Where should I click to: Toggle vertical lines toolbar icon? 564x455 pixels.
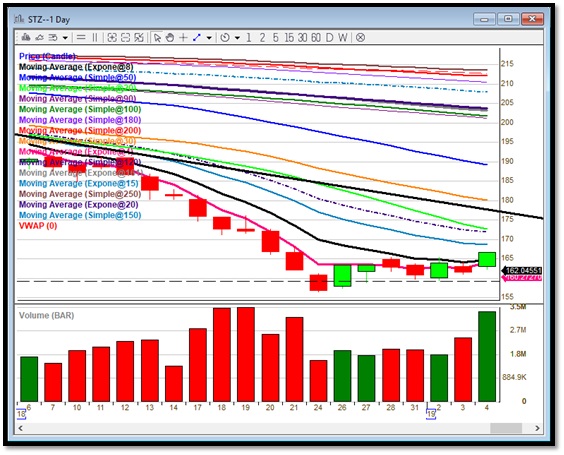pos(95,37)
